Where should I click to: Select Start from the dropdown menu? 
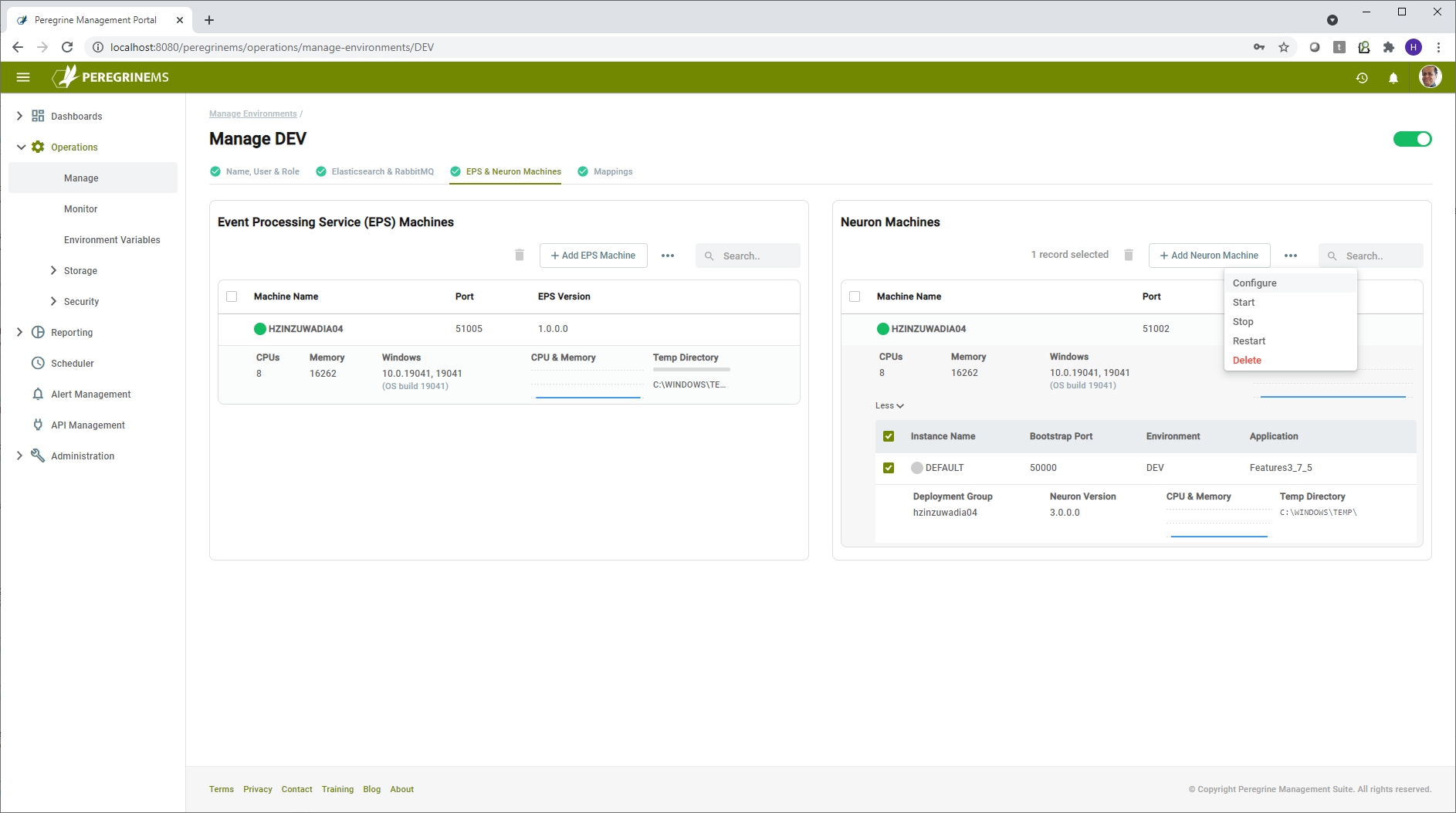pos(1290,303)
